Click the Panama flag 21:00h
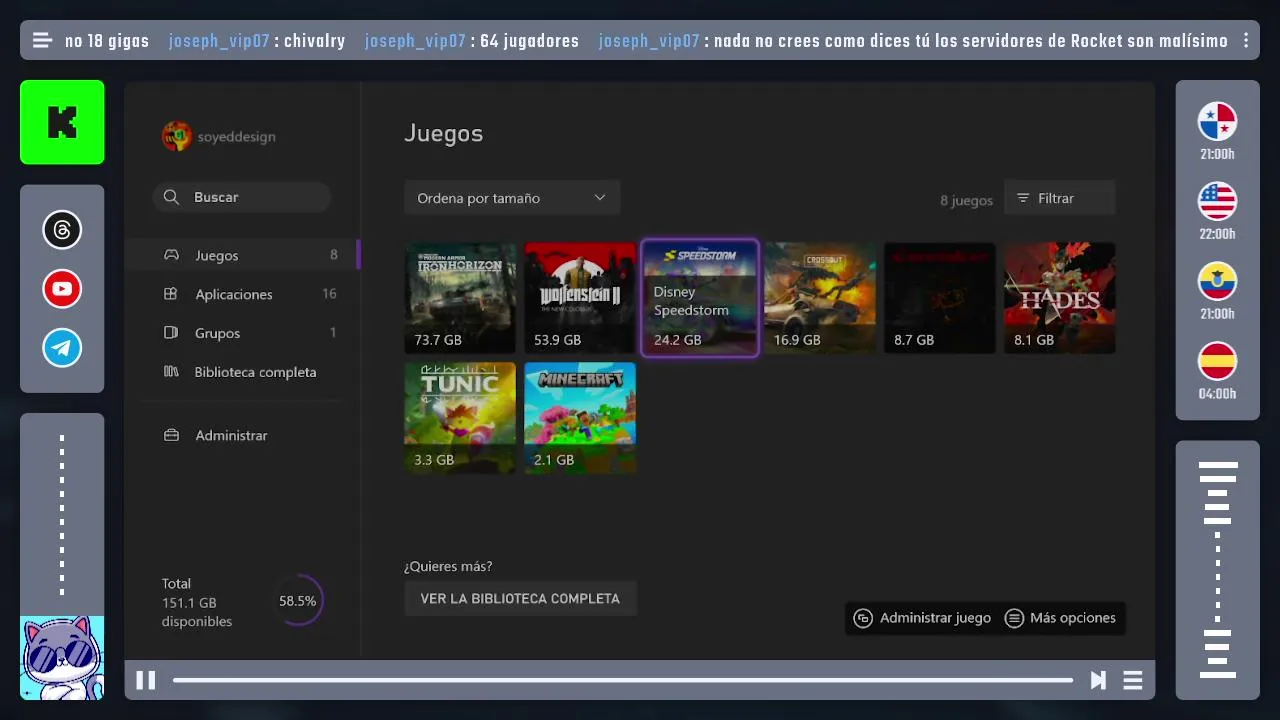The image size is (1280, 720). coord(1217,122)
